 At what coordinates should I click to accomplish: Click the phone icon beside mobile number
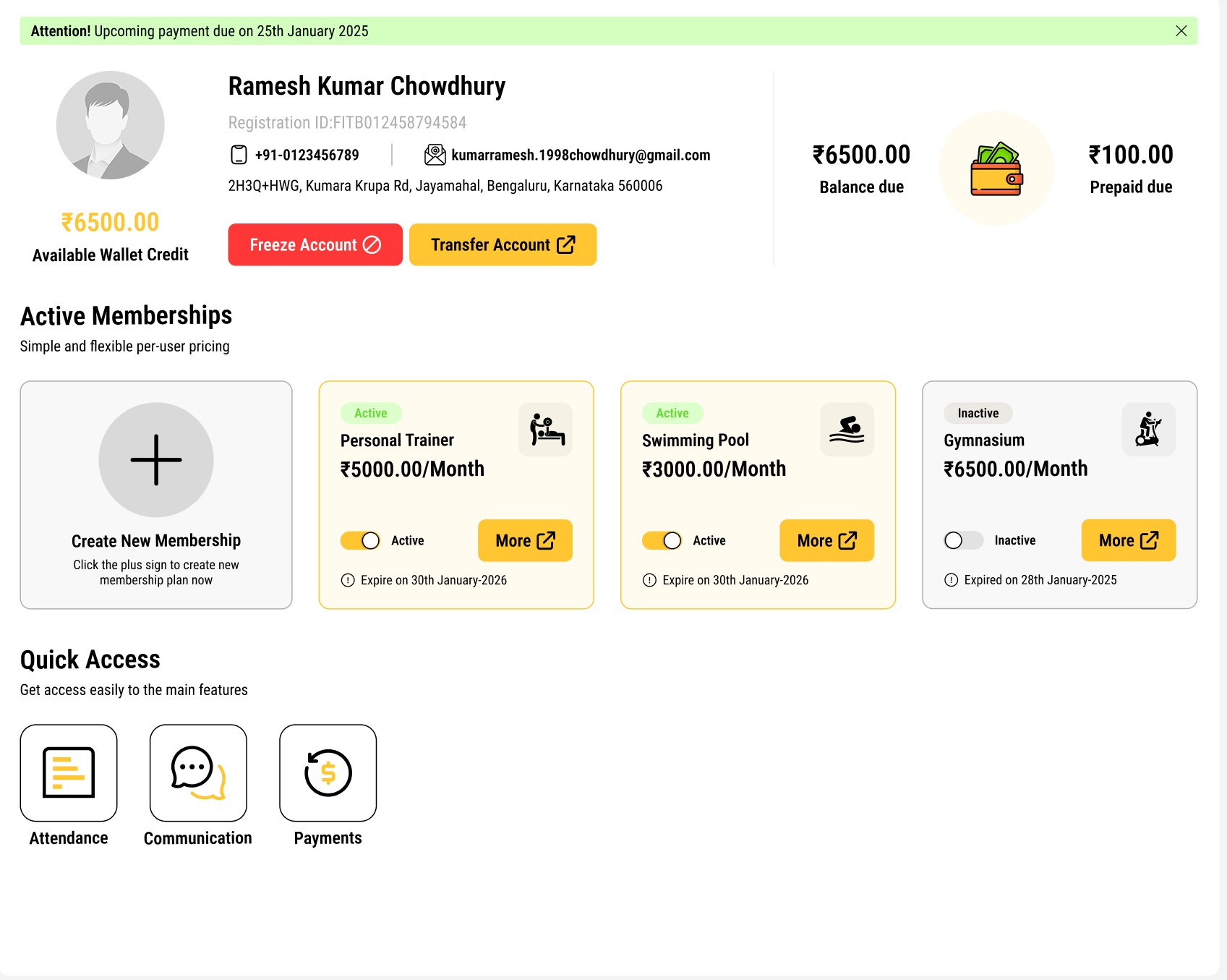(x=239, y=155)
